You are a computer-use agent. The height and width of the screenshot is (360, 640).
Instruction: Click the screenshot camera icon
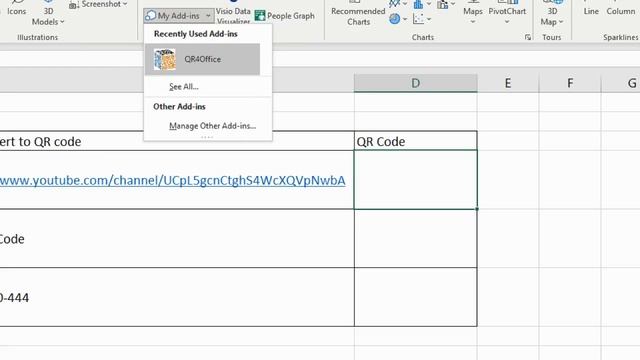[74, 5]
